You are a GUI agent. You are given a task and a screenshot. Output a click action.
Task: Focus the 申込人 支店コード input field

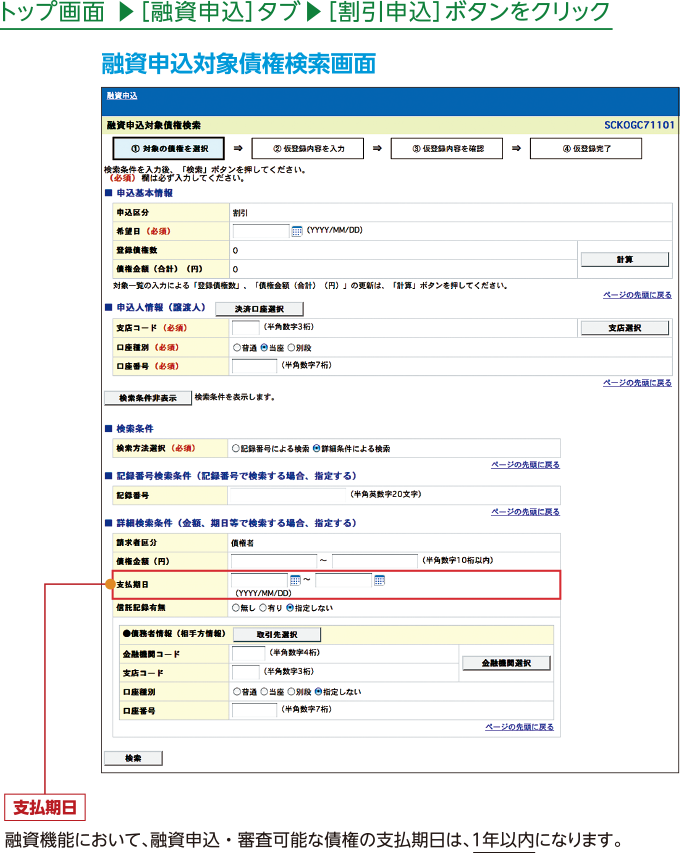click(245, 327)
